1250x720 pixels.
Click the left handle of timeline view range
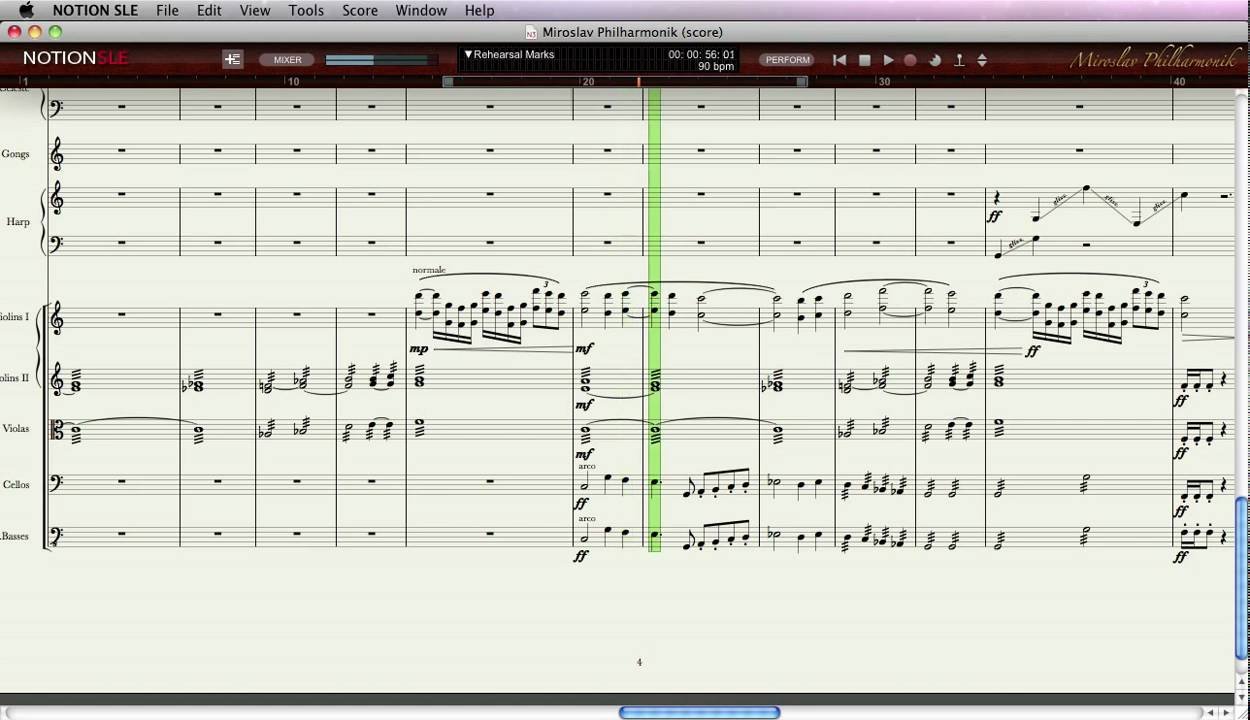(448, 82)
